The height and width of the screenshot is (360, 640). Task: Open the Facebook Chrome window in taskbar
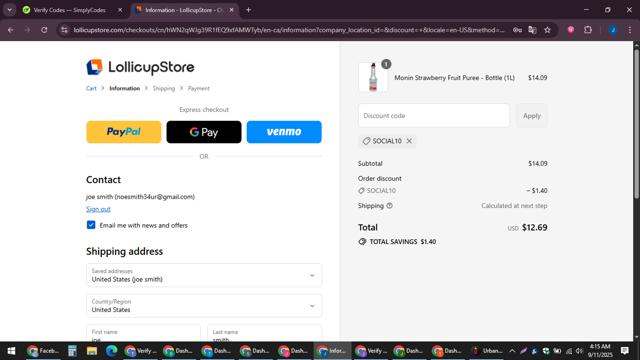tap(42, 351)
